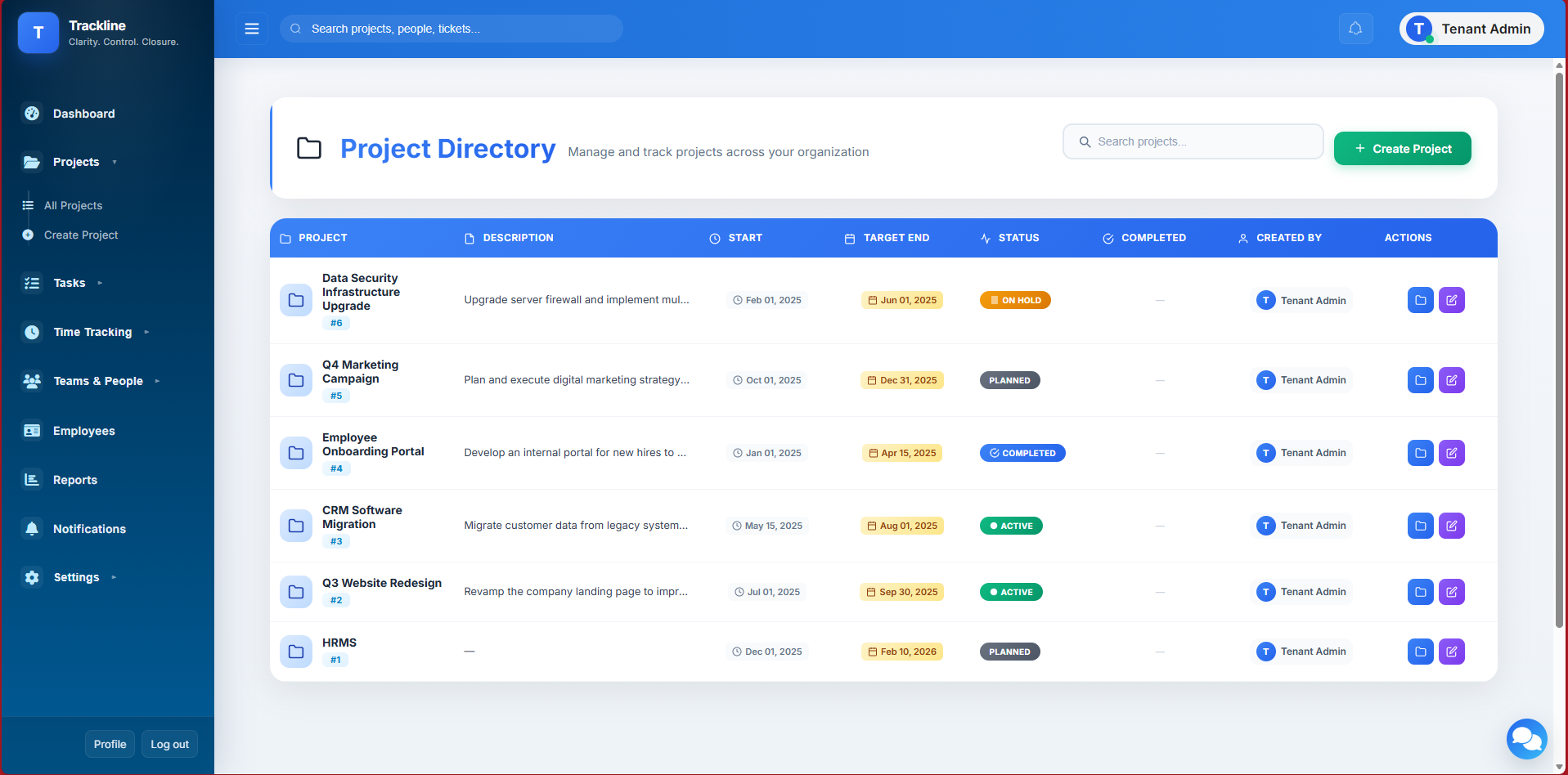1568x775 pixels.
Task: Click the Dashboard gauge icon in sidebar
Action: pos(32,114)
